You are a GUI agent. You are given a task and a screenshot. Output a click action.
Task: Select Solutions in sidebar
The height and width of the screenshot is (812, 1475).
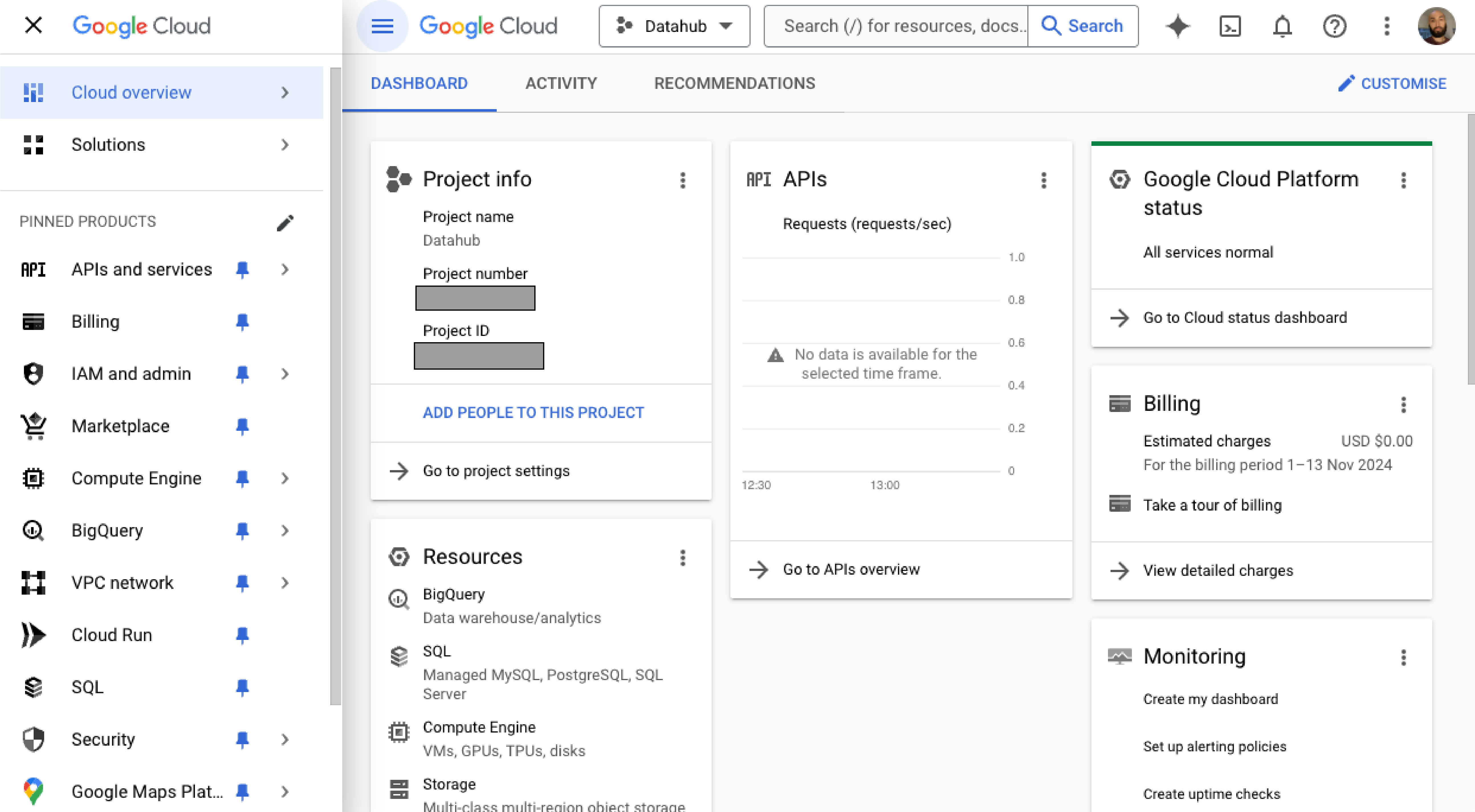(162, 145)
